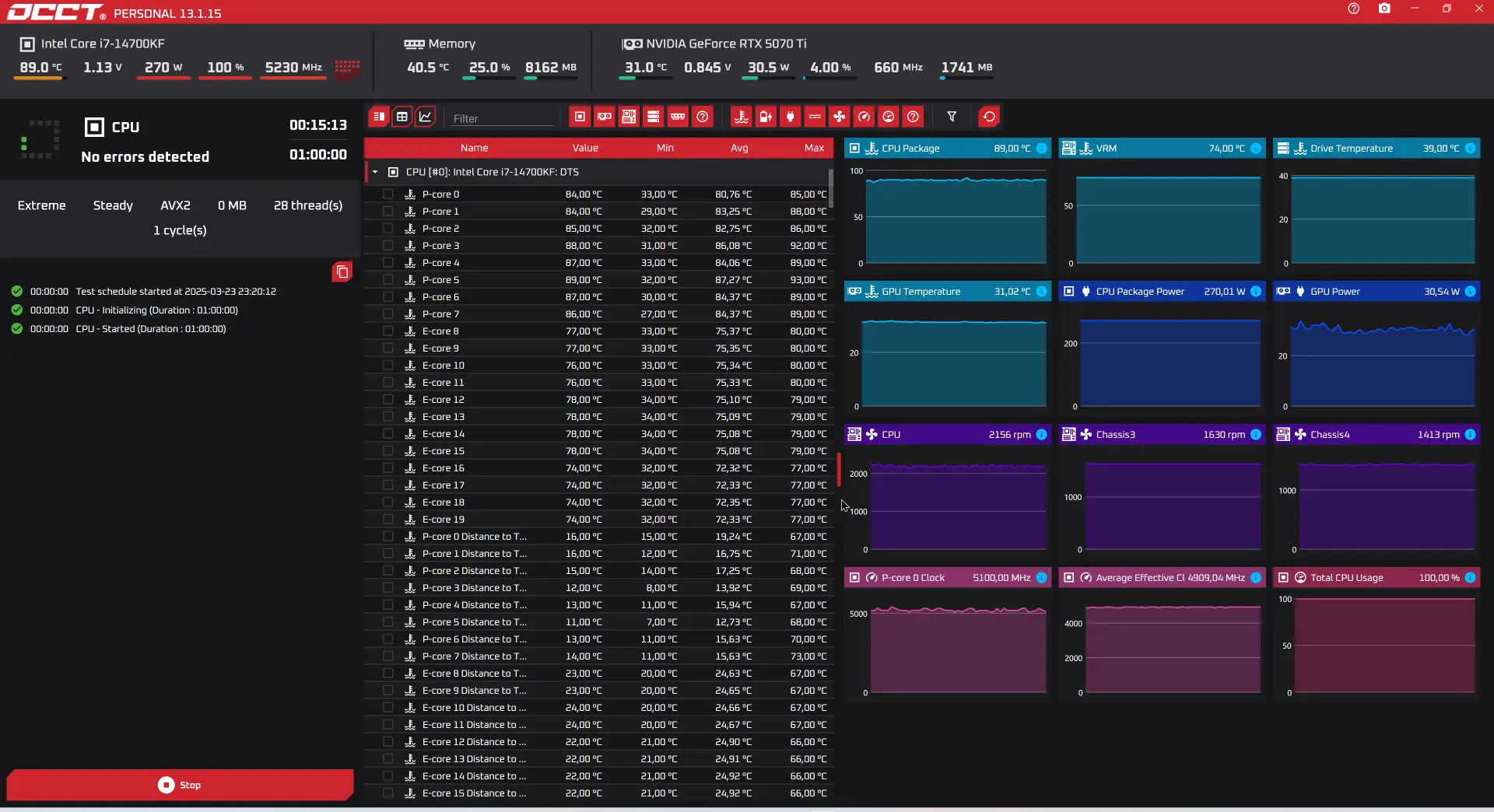Image resolution: width=1494 pixels, height=812 pixels.
Task: Check the P-core 7 sensor checkbox
Action: [x=388, y=314]
